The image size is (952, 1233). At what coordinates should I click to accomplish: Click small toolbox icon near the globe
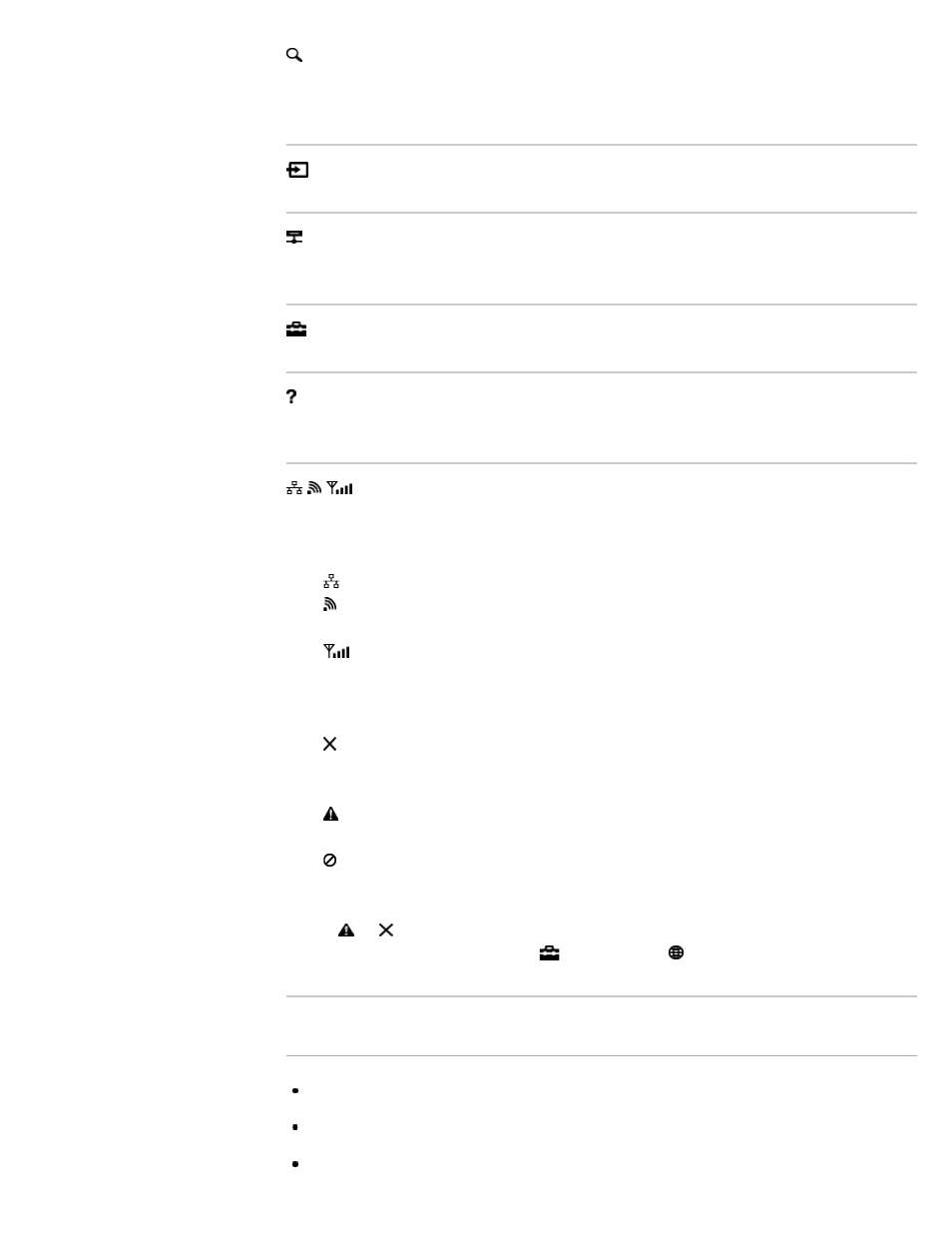549,952
